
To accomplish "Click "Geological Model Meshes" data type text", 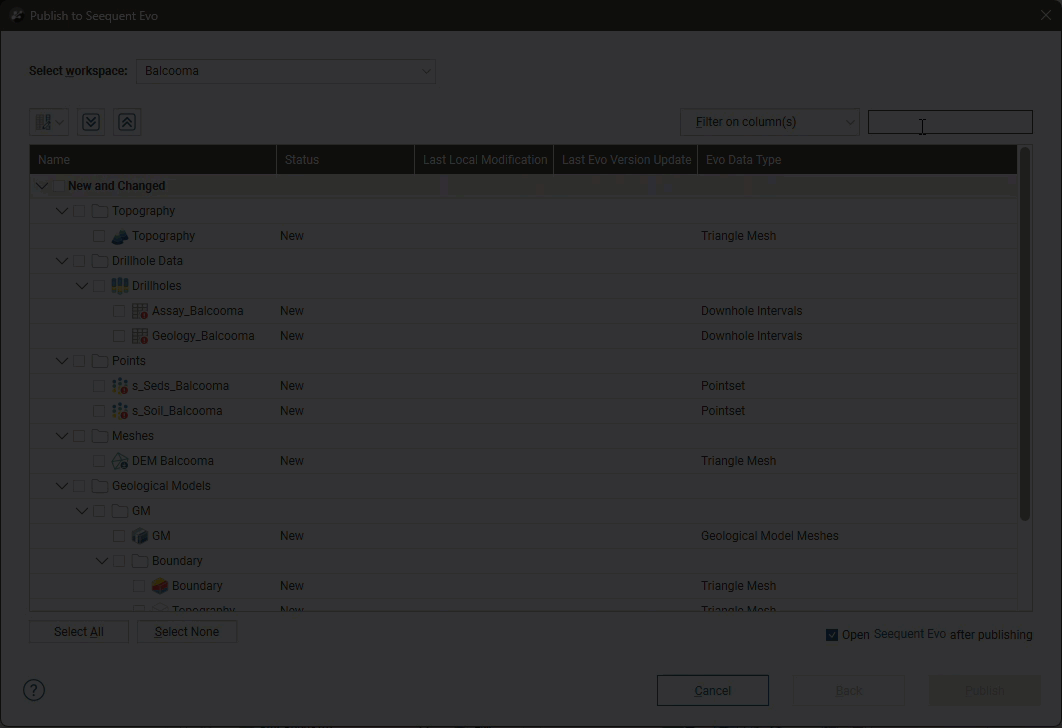I will click(769, 536).
